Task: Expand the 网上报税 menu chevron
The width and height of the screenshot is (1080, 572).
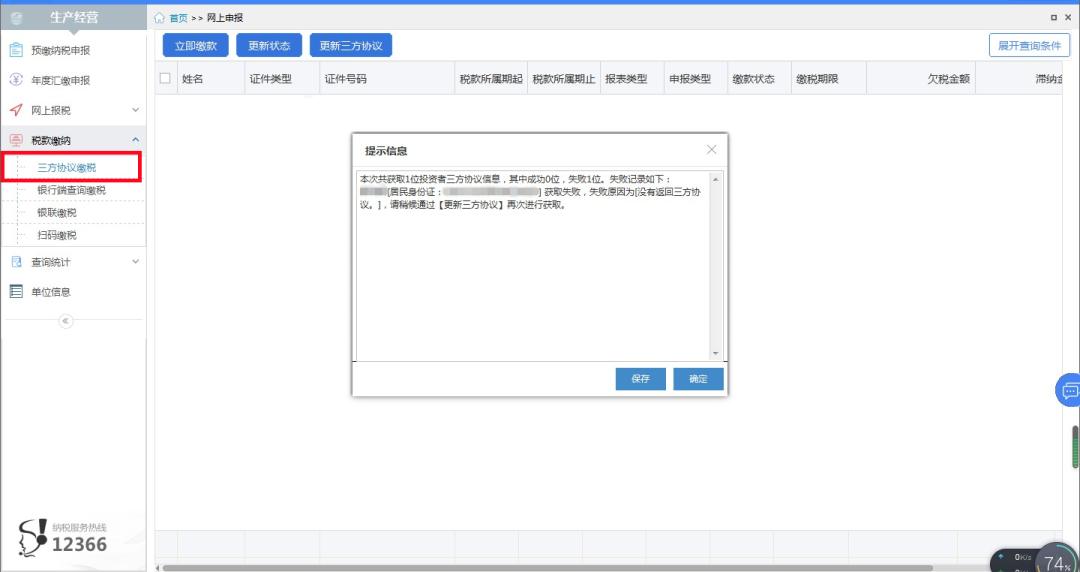Action: [136, 110]
